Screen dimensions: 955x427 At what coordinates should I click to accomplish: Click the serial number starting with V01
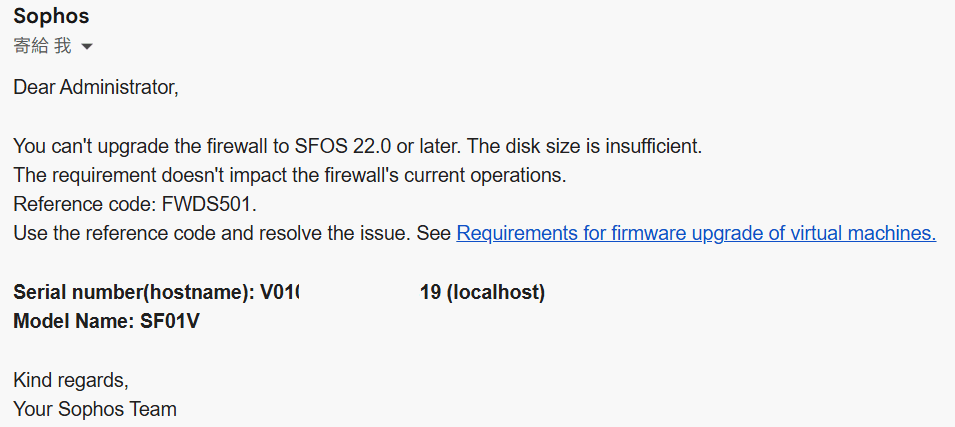(281, 292)
